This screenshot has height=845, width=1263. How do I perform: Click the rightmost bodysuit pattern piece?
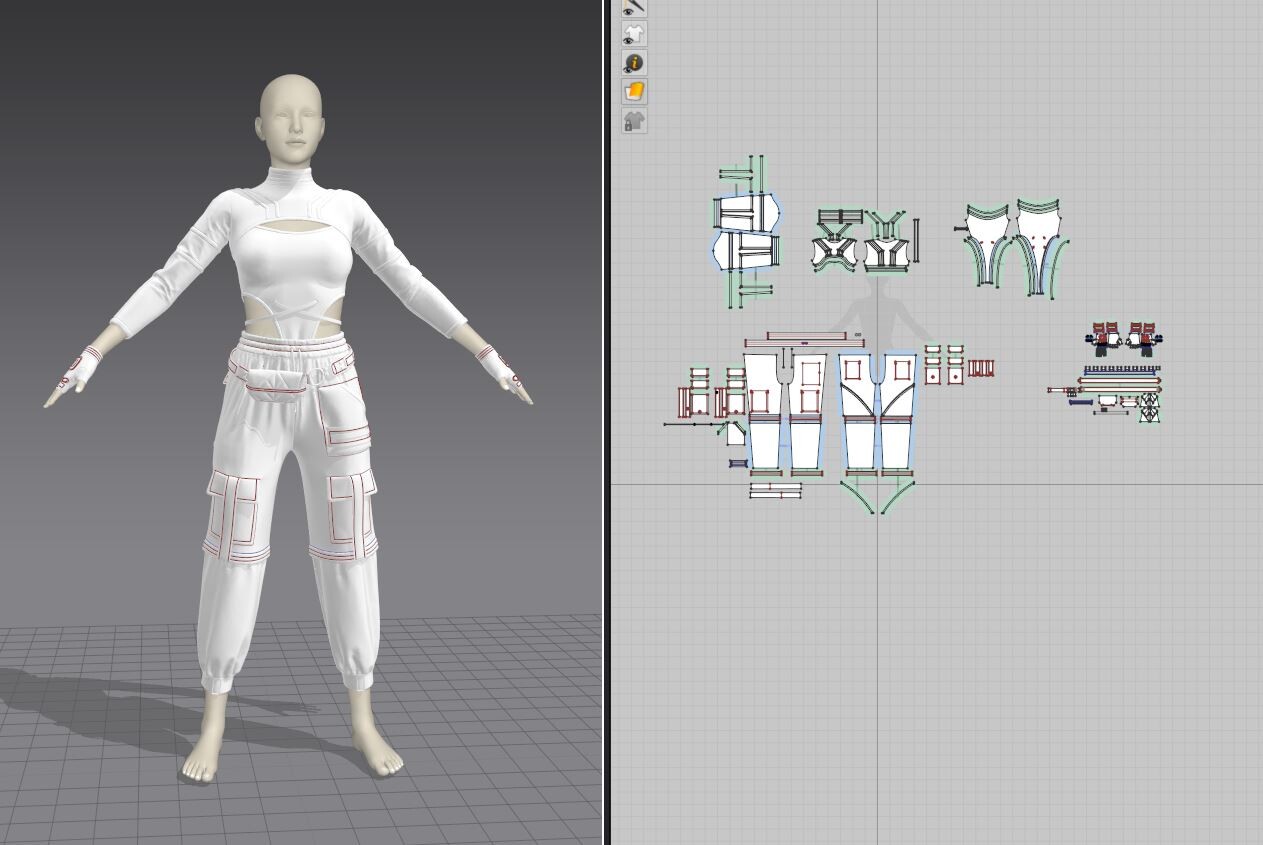pyautogui.click(x=1041, y=245)
